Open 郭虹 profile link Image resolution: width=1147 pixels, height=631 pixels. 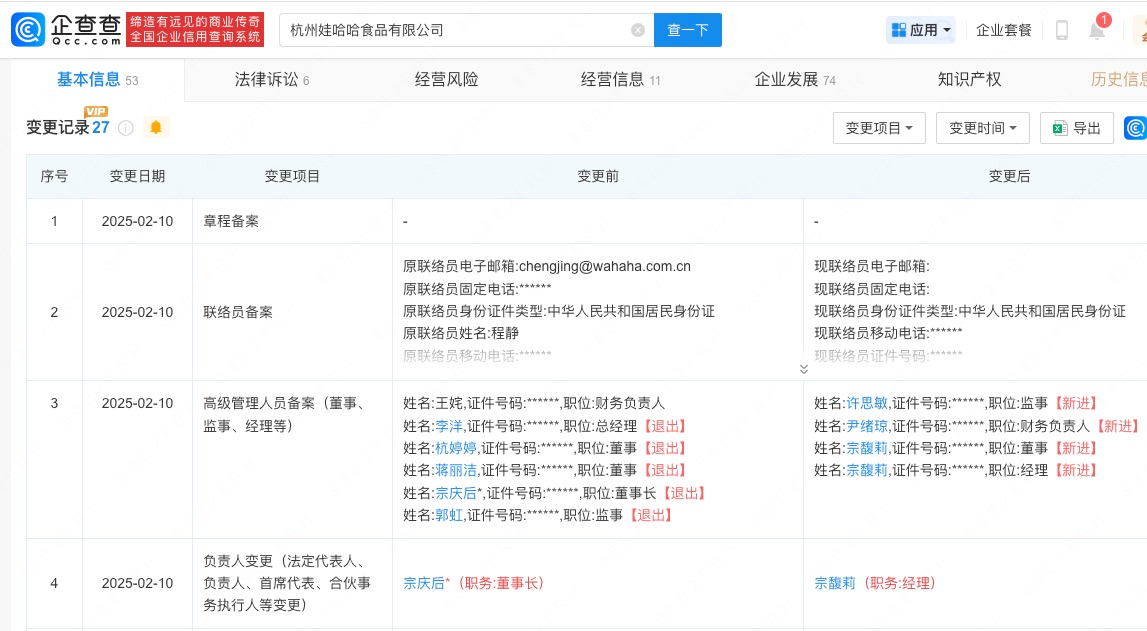click(449, 515)
